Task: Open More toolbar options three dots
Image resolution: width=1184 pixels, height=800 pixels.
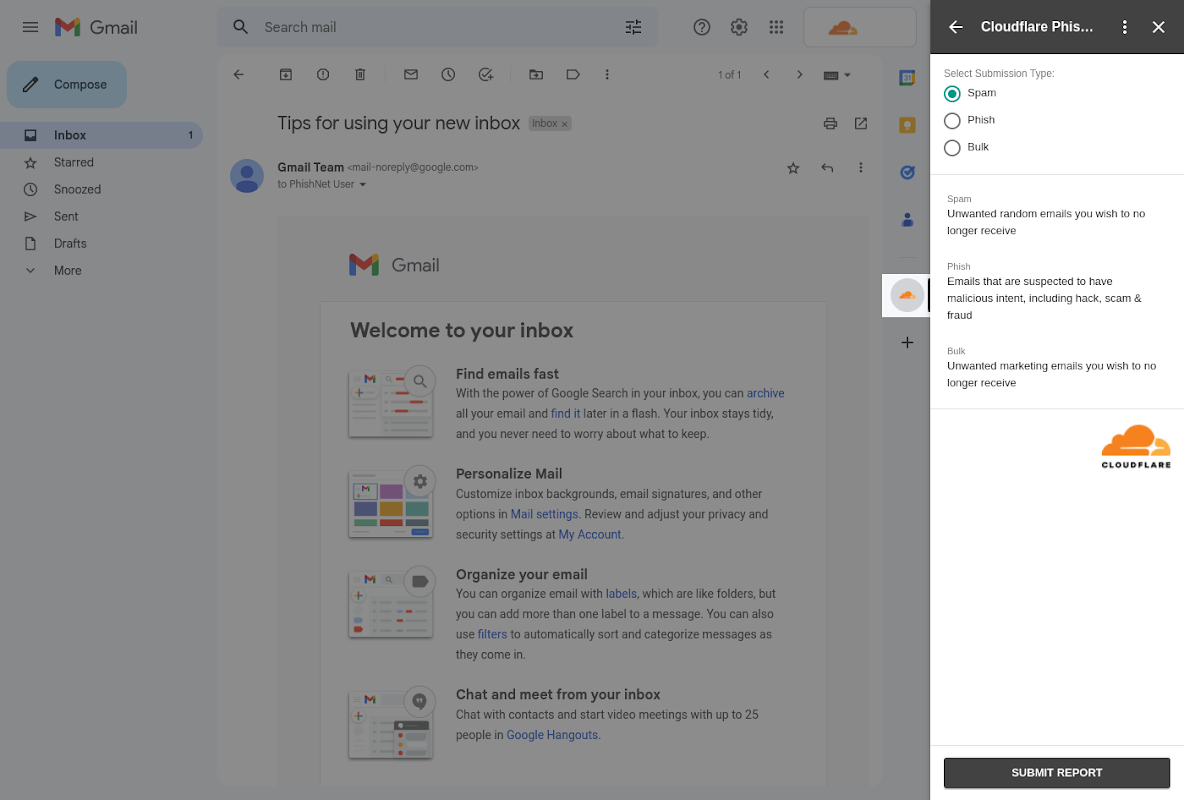Action: (x=607, y=75)
